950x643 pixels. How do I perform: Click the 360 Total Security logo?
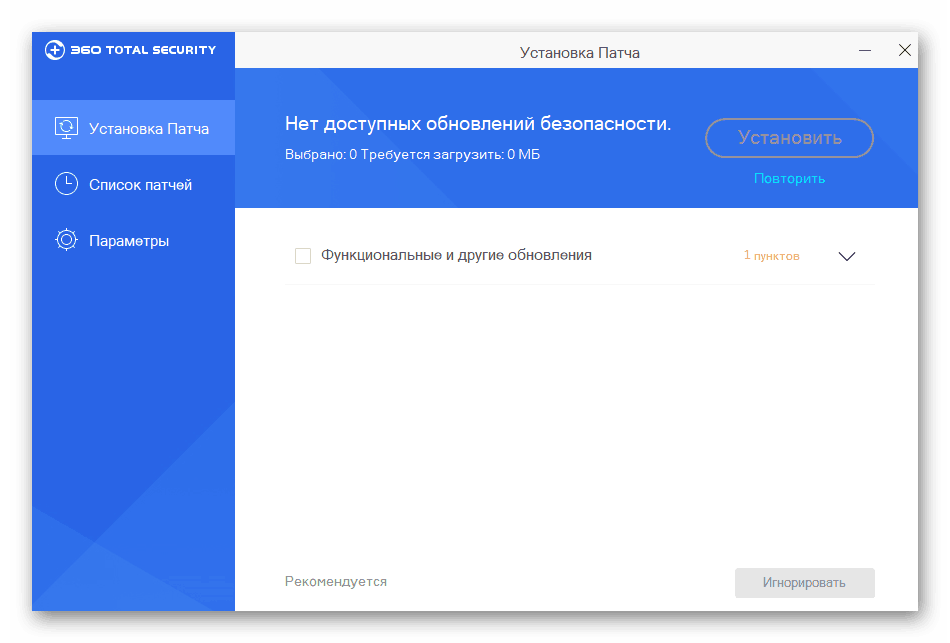click(130, 48)
